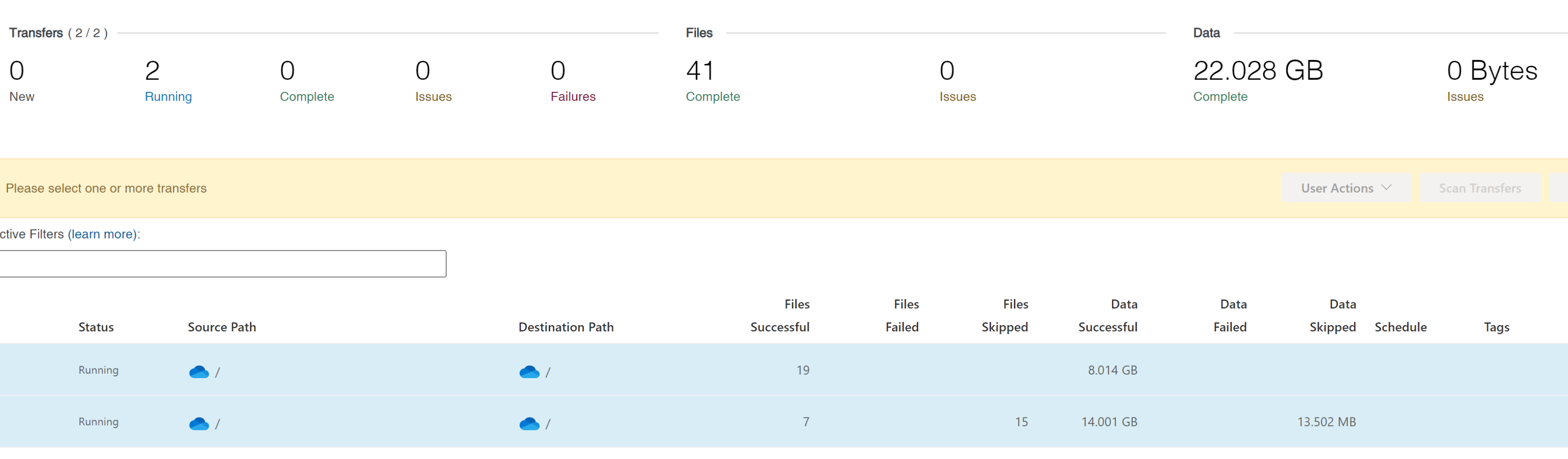Screen dimensions: 1568x459
Task: Click OneDrive icon in second row Destination Path
Action: click(529, 424)
